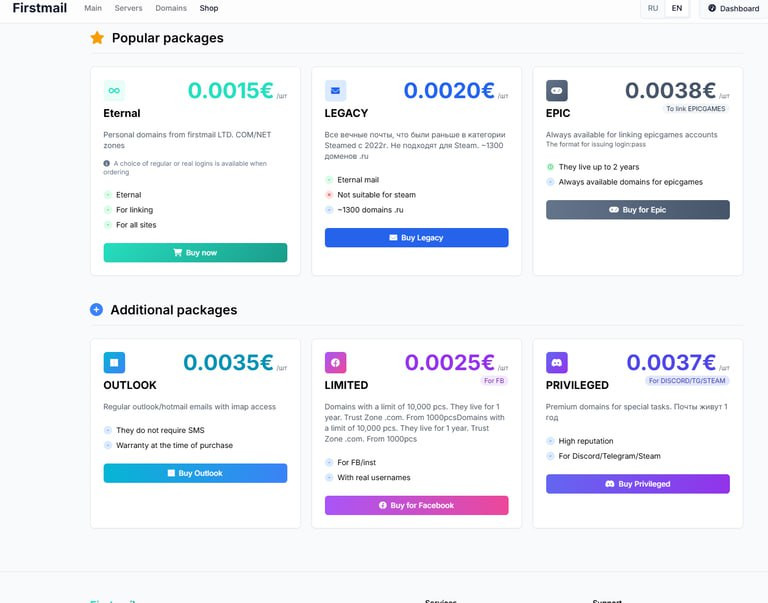The height and width of the screenshot is (603, 768).
Task: Click the red icon beside Not suitable for steam
Action: click(x=329, y=195)
